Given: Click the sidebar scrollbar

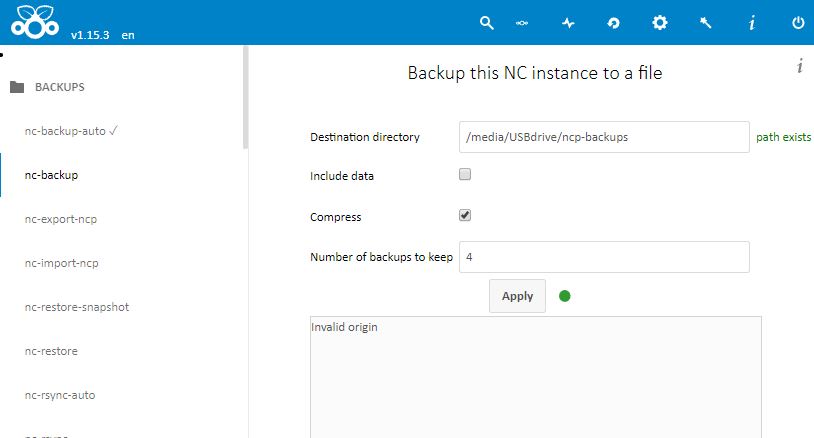Looking at the screenshot, I should coord(246,98).
